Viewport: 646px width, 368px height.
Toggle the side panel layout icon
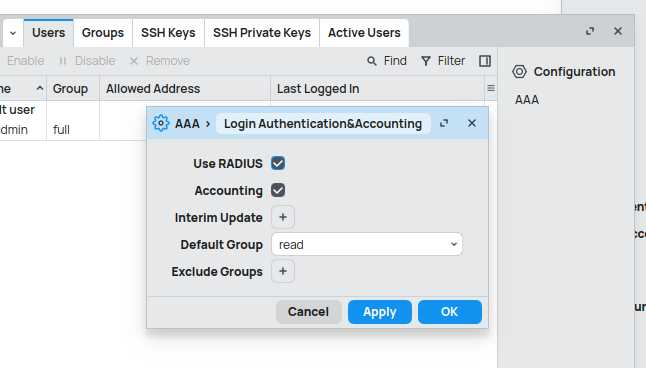[485, 61]
